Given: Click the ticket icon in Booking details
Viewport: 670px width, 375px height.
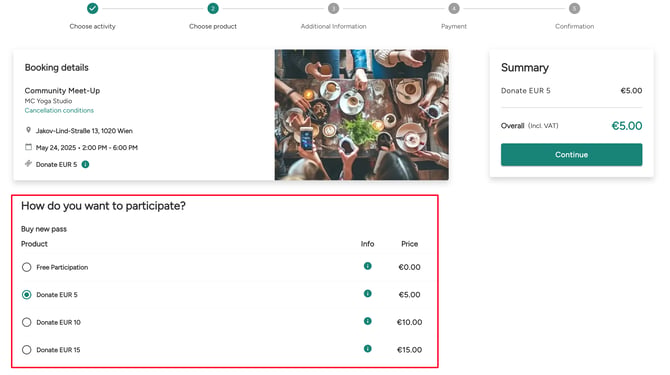Looking at the screenshot, I should click(28, 164).
